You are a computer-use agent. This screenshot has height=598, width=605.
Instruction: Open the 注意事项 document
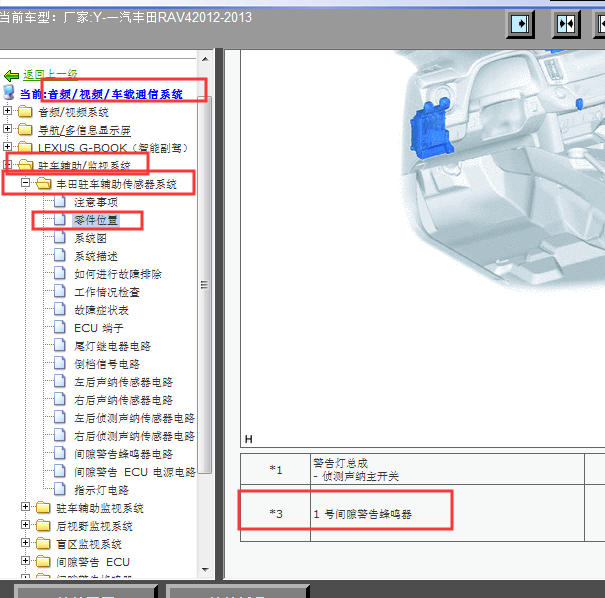(x=96, y=202)
